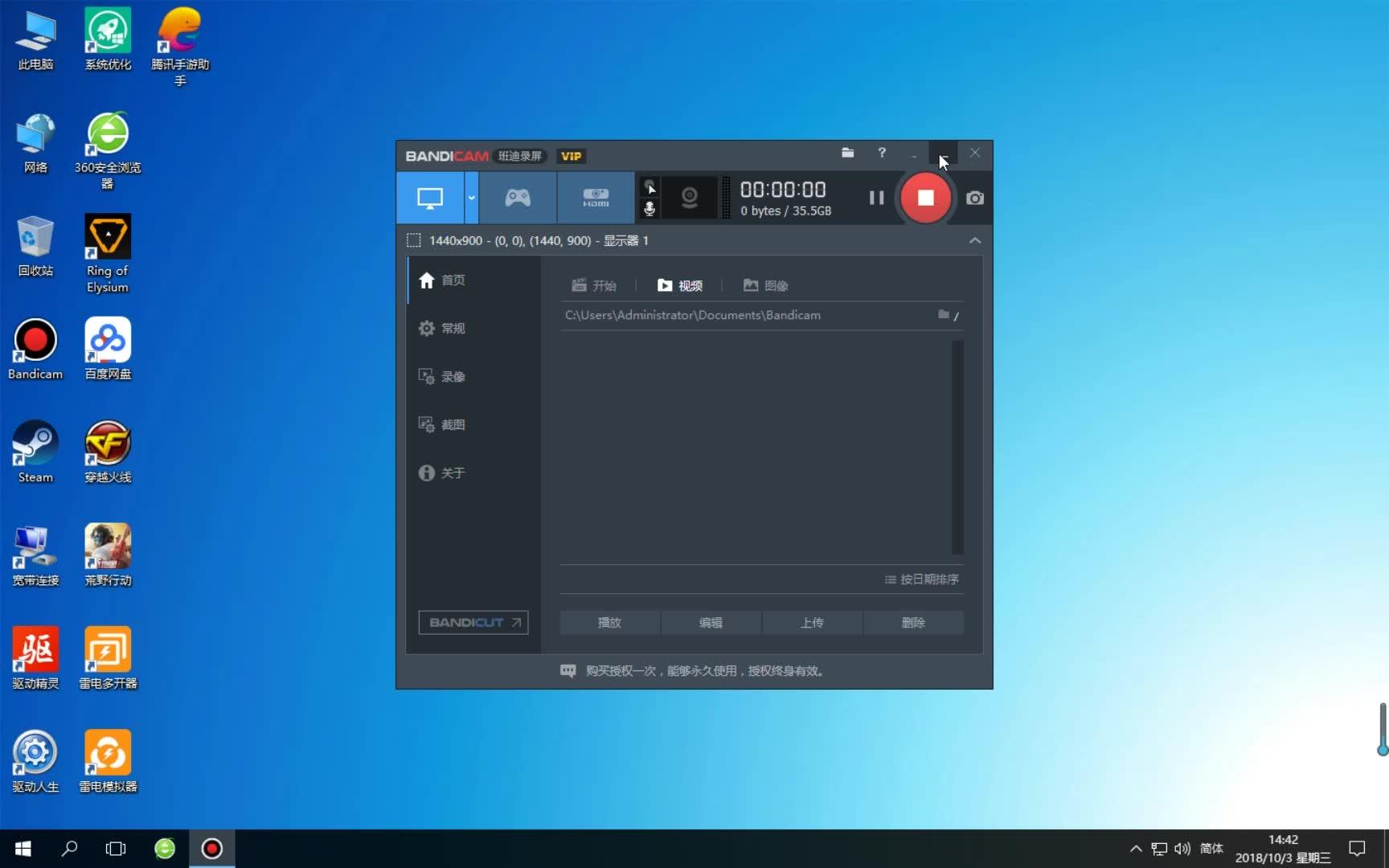The height and width of the screenshot is (868, 1389).
Task: Open 网络 desktop icon
Action: coord(35,143)
